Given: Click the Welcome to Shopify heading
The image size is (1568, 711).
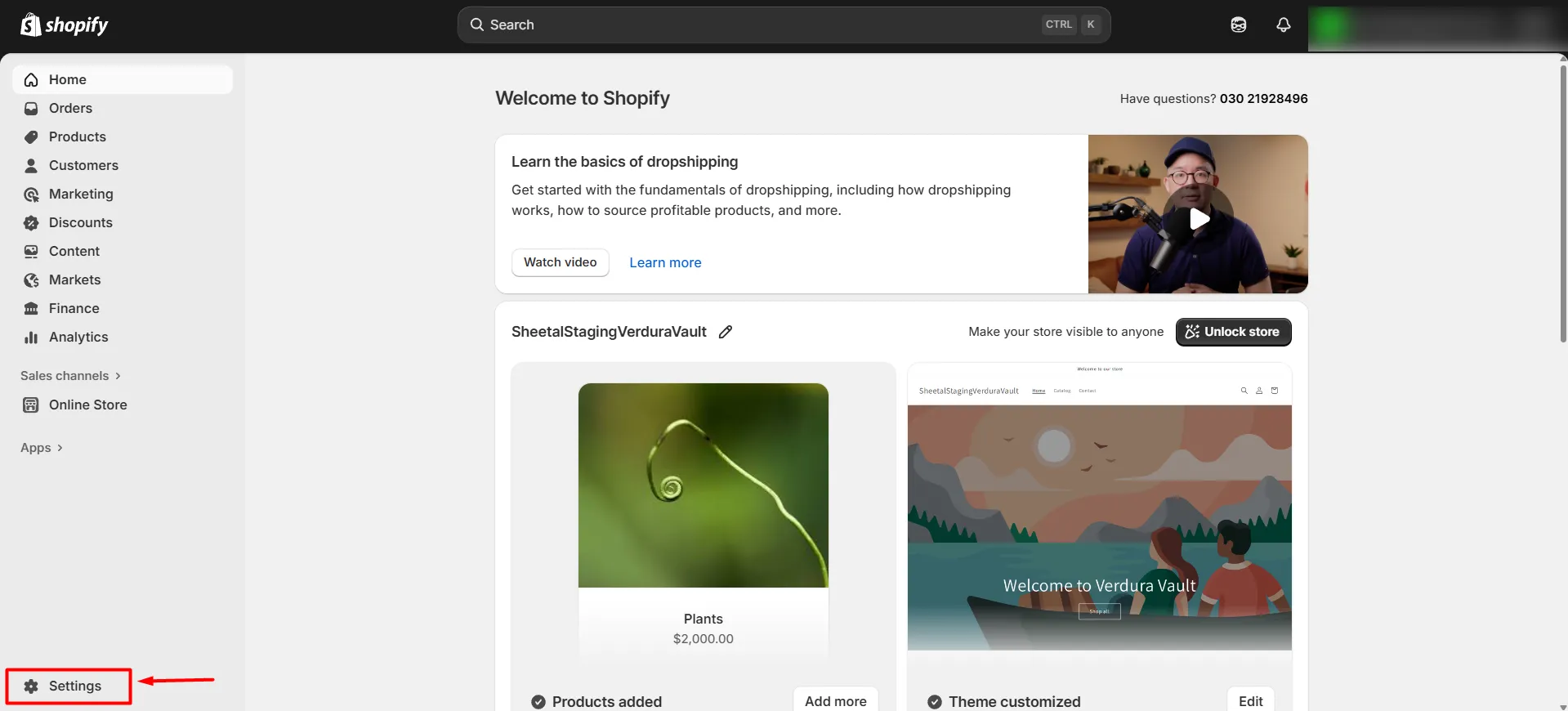Looking at the screenshot, I should point(583,98).
